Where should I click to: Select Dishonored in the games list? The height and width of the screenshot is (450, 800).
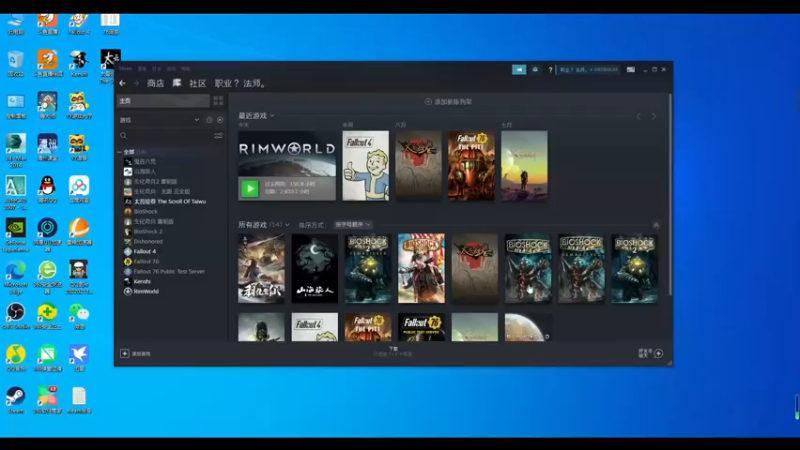(x=148, y=241)
